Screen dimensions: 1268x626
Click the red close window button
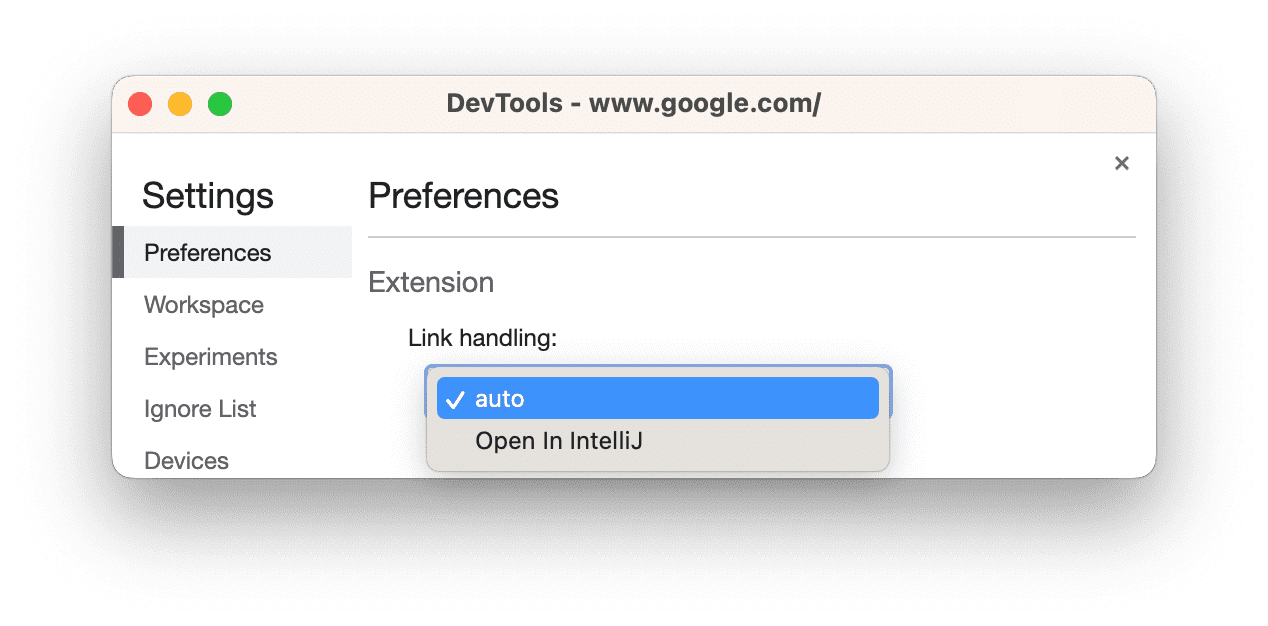[140, 103]
